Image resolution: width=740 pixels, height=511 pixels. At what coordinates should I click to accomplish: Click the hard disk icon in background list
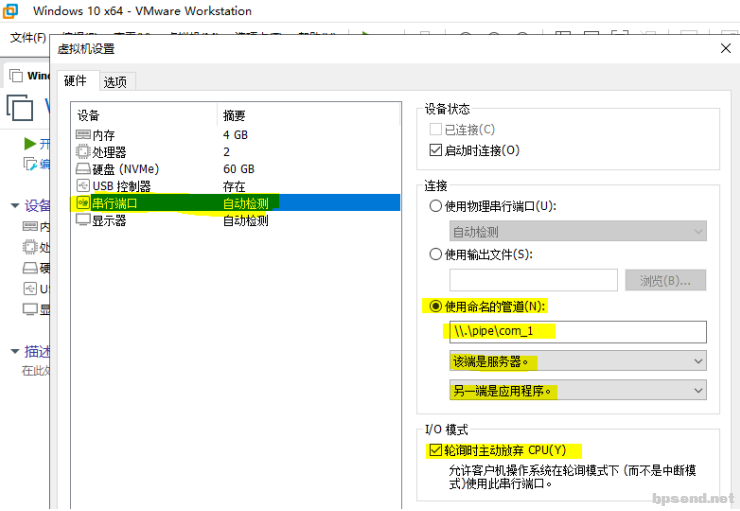click(x=30, y=268)
